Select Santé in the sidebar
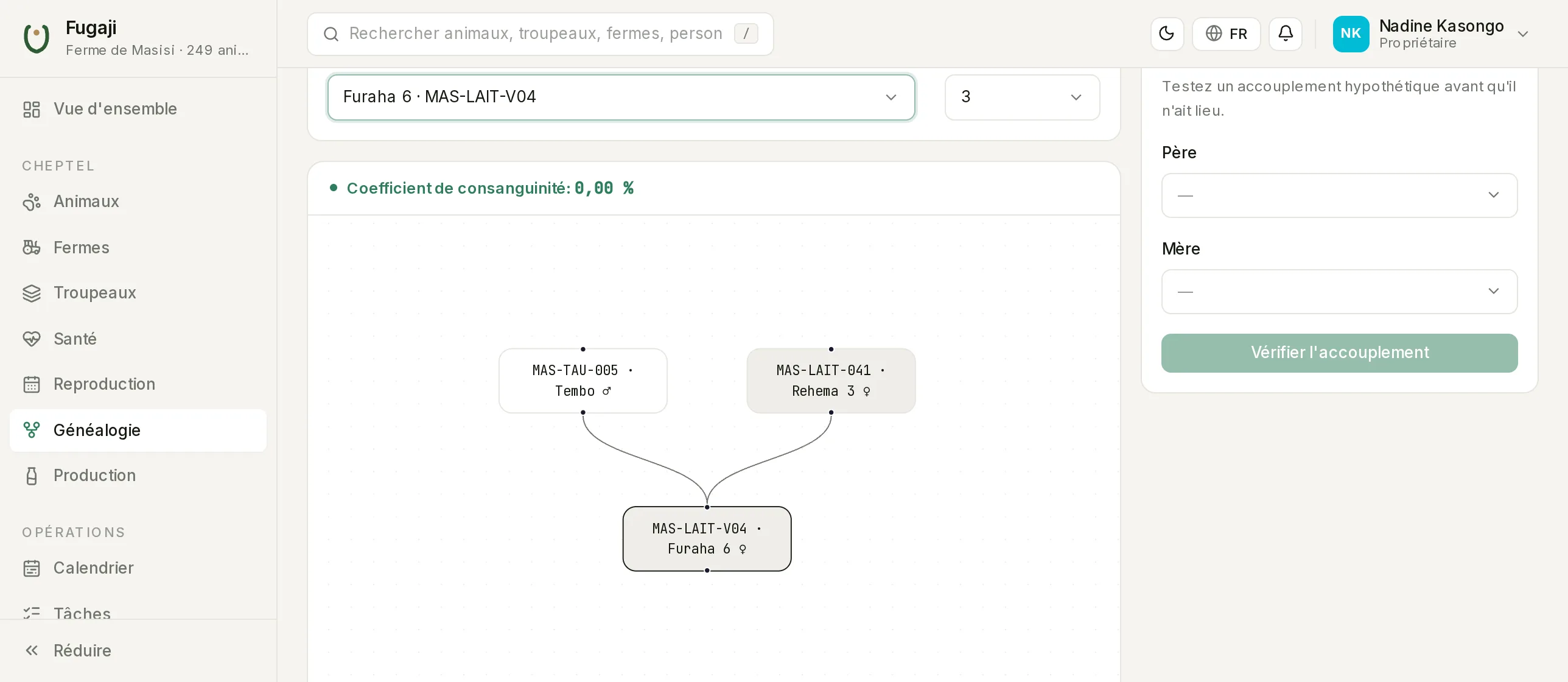The image size is (1568, 682). (138, 339)
